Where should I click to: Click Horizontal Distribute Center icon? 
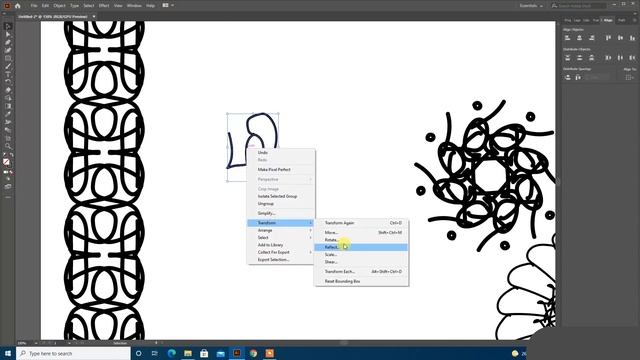[x=620, y=58]
